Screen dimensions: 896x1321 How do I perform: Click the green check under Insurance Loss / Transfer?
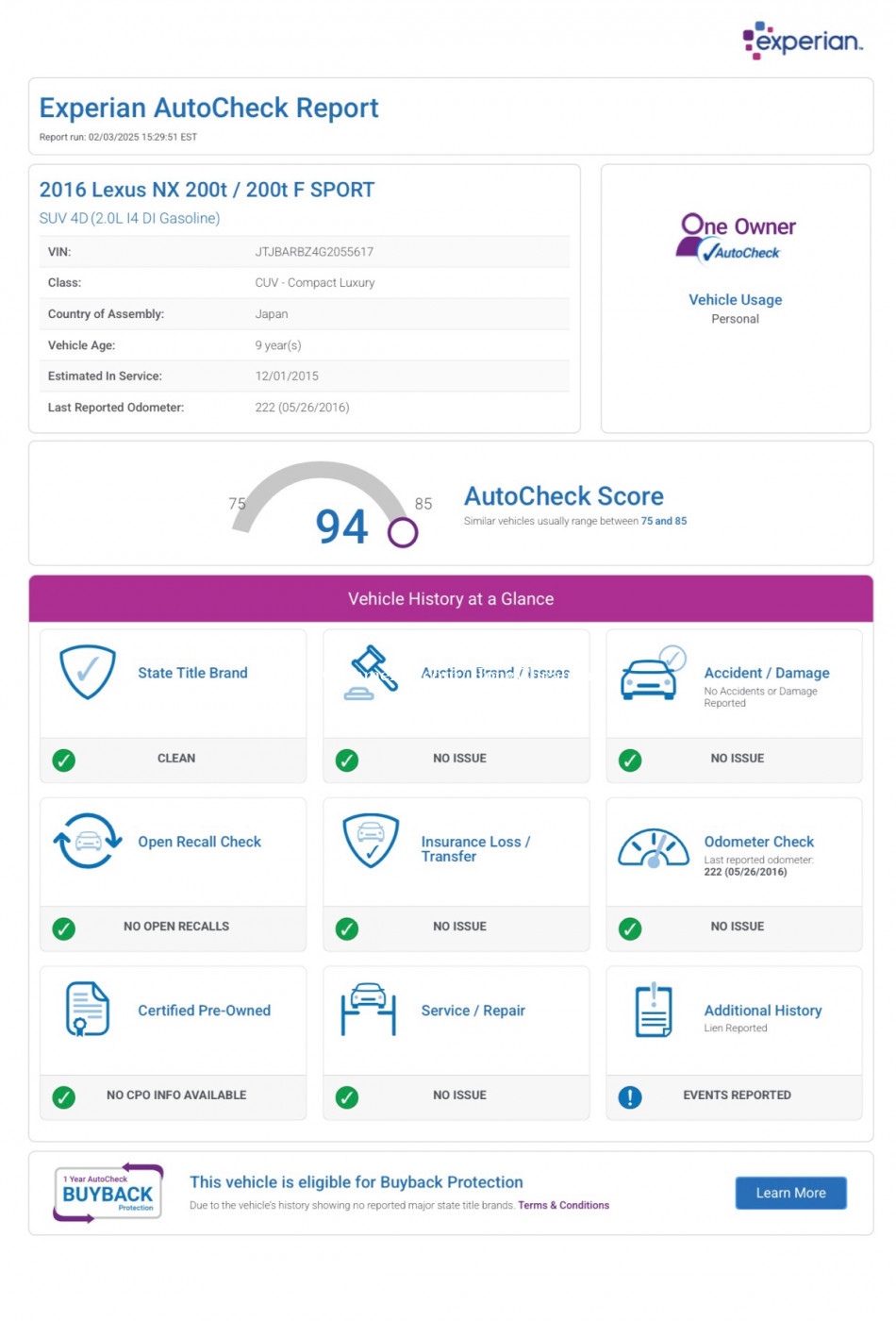347,928
